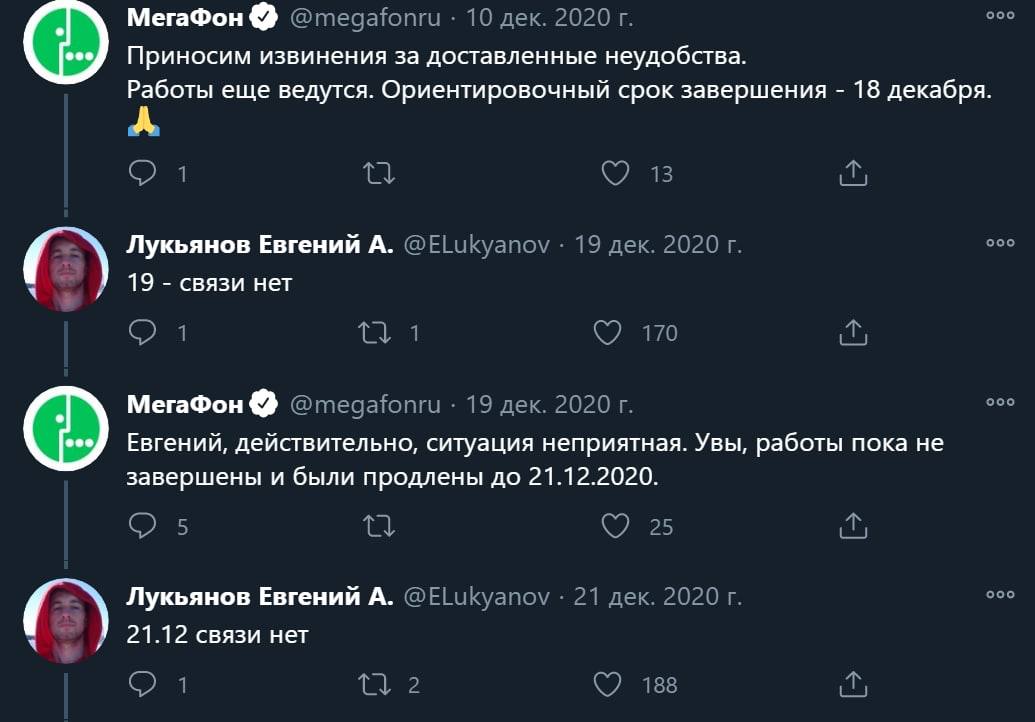Screen dimensions: 1035x722
Task: Like MegaFon's reply with 25 likes
Action: coord(615,526)
